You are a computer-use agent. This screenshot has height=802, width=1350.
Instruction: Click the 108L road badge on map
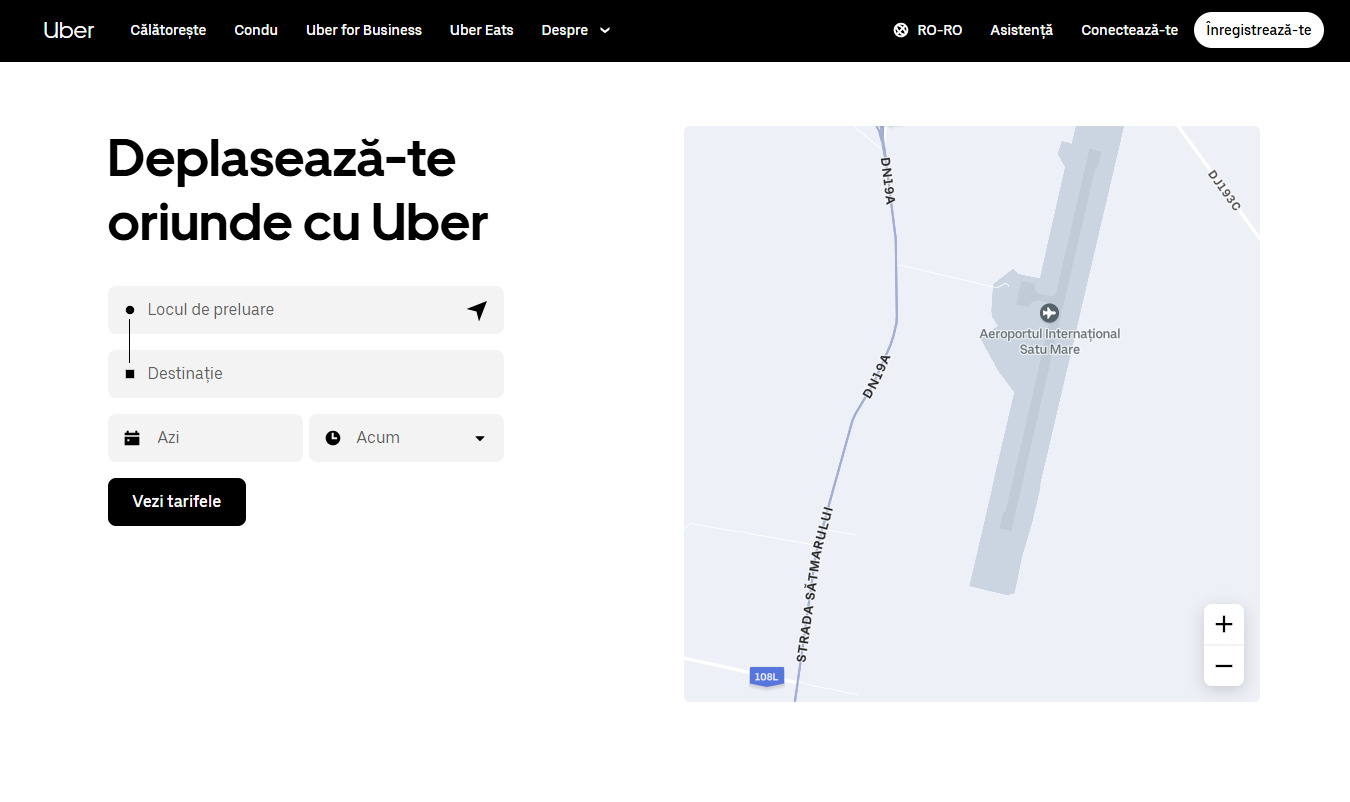766,677
